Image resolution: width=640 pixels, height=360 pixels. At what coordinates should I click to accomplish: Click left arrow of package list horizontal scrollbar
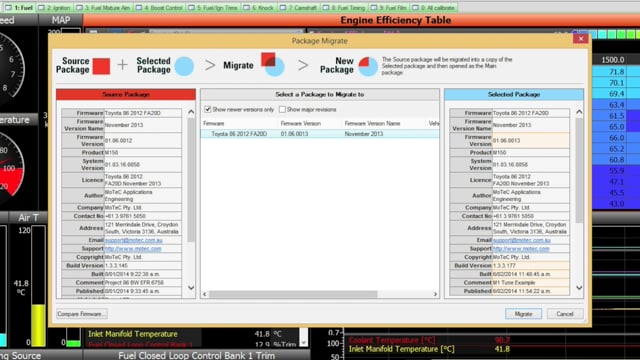click(x=205, y=294)
